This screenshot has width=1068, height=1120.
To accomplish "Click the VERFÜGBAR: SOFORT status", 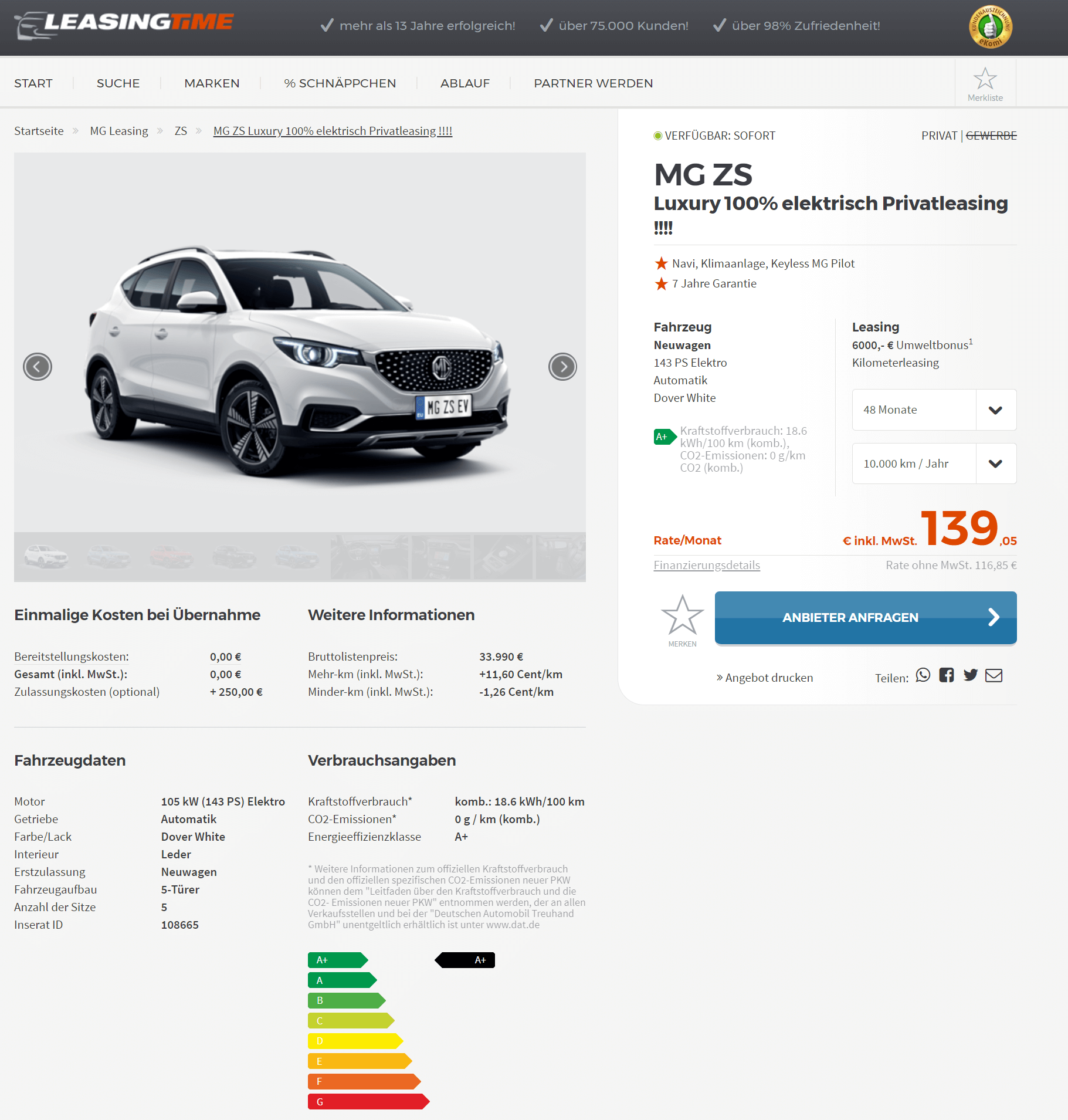I will (714, 136).
